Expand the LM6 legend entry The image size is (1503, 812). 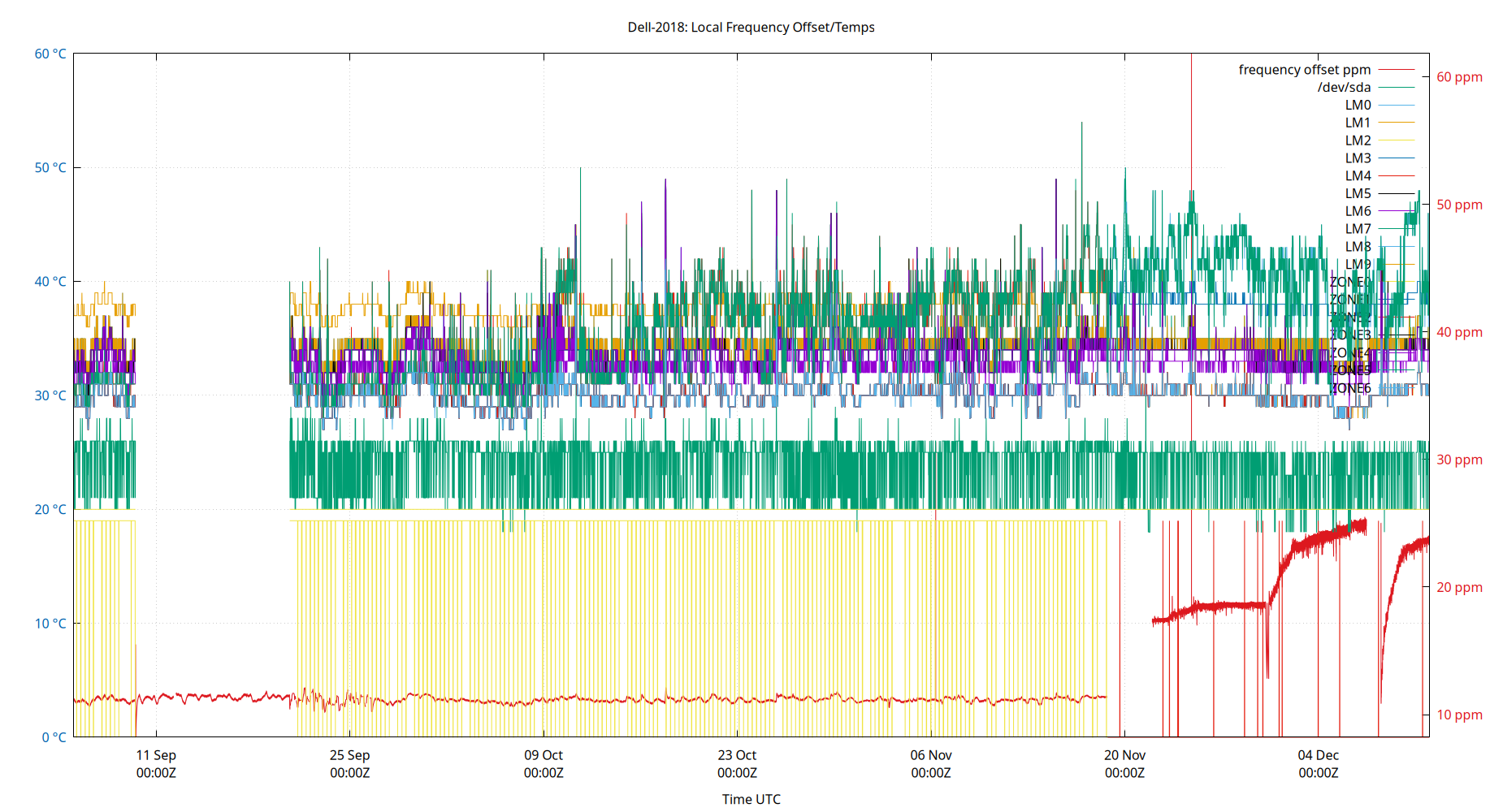pos(1357,211)
